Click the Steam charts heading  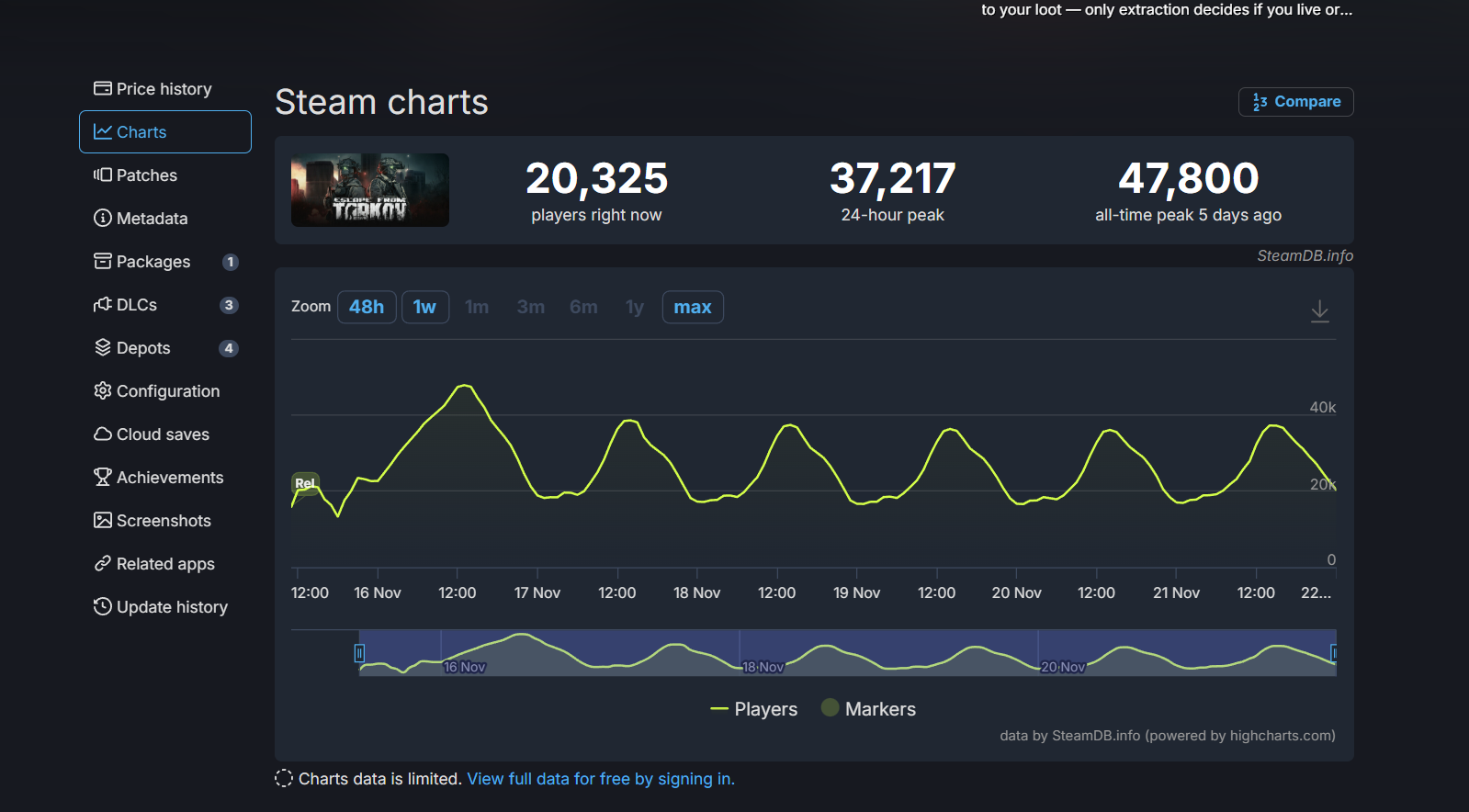[381, 102]
